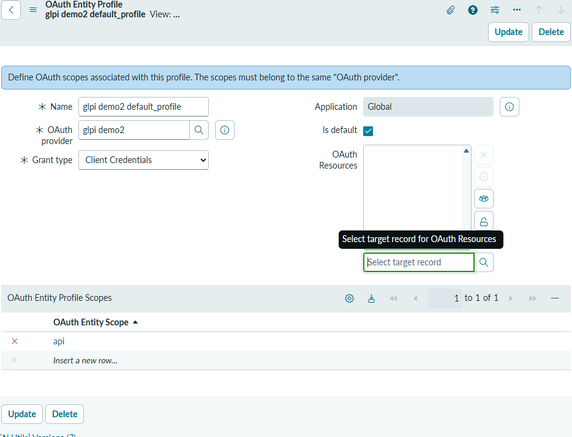Jump to first page of scopes
Image resolution: width=572 pixels, height=437 pixels.
(393, 298)
